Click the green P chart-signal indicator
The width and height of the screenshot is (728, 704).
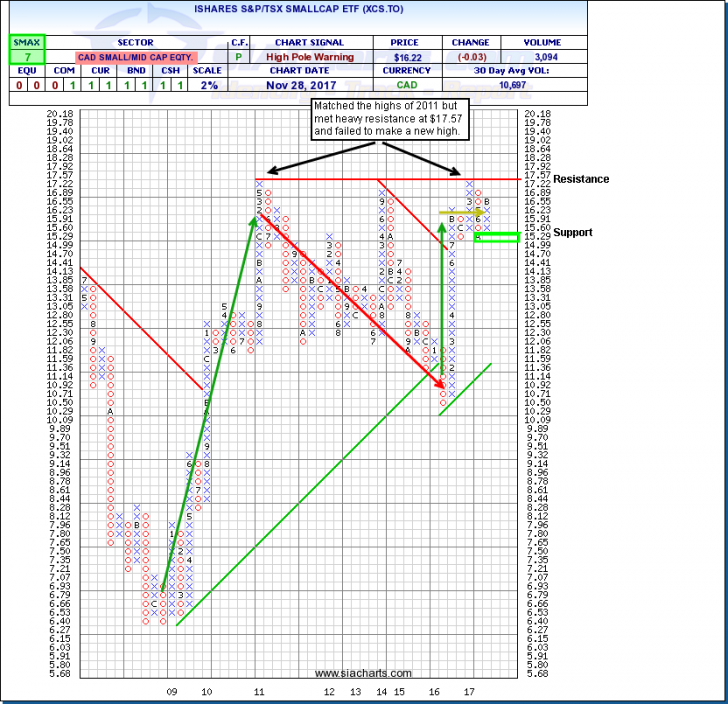point(239,59)
